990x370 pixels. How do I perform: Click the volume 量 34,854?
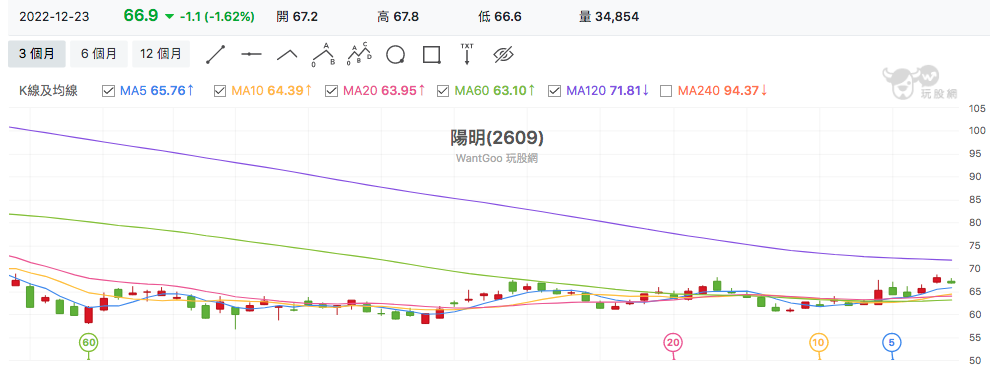click(609, 17)
